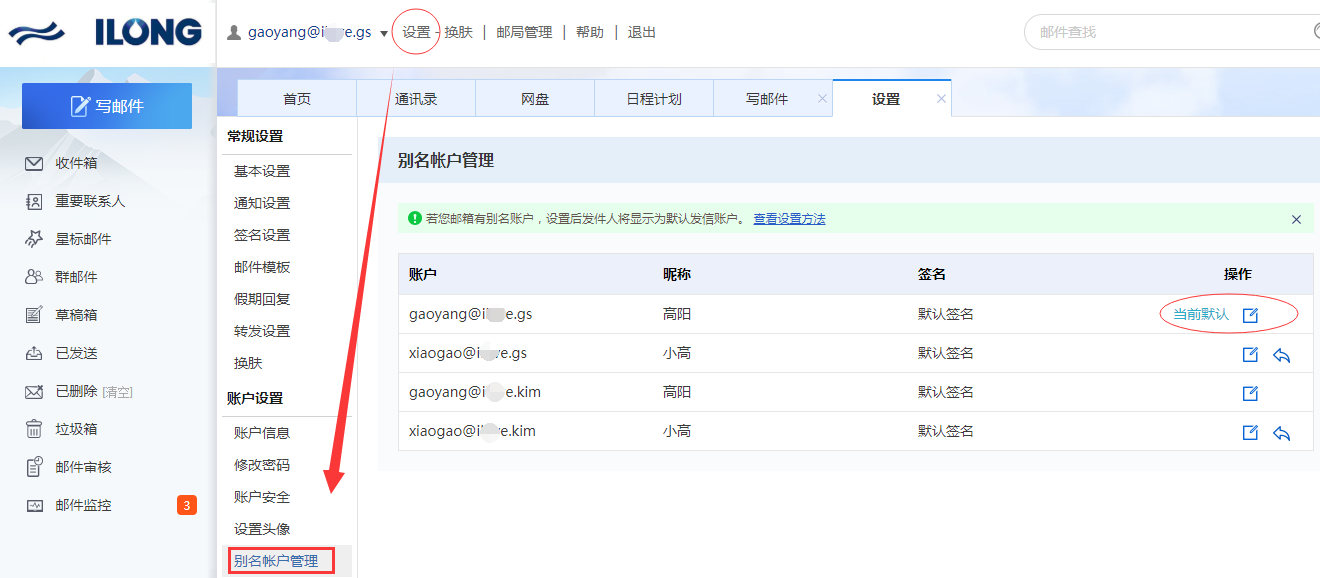The image size is (1320, 578).
Task: Click 清空 next to 已删除
Action: 117,392
